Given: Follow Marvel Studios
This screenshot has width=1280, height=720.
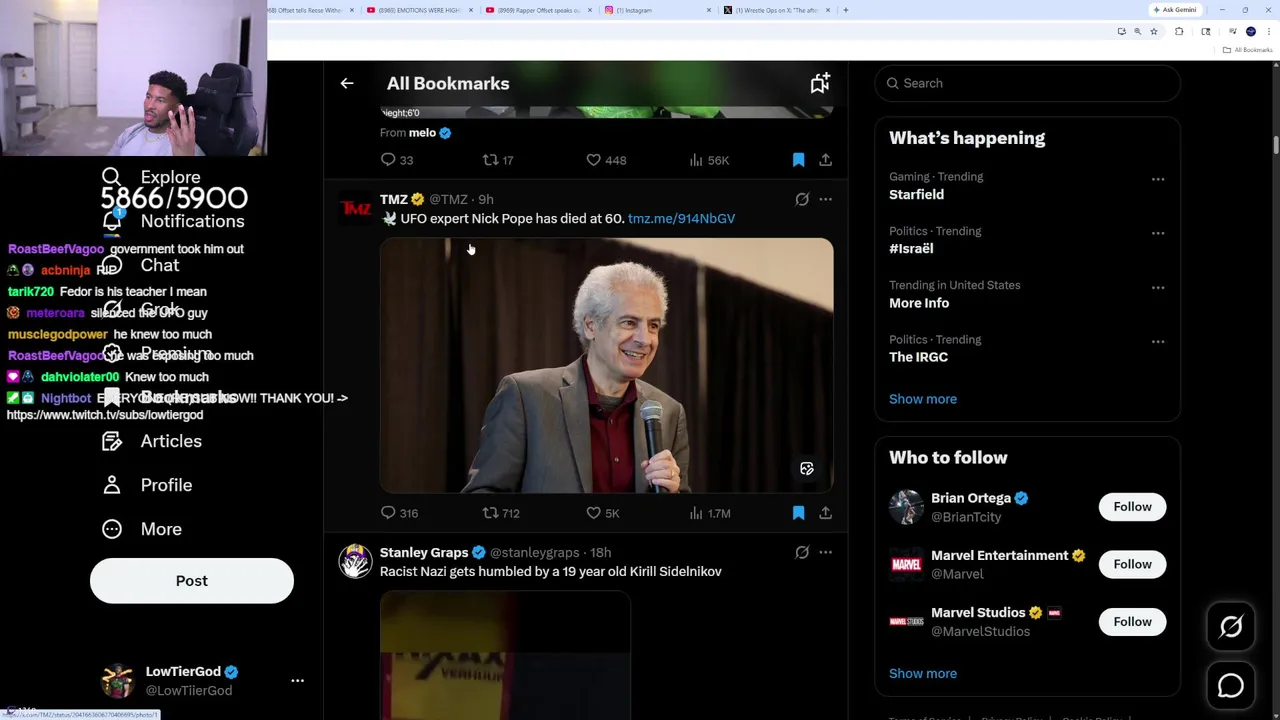Looking at the screenshot, I should click(x=1132, y=622).
